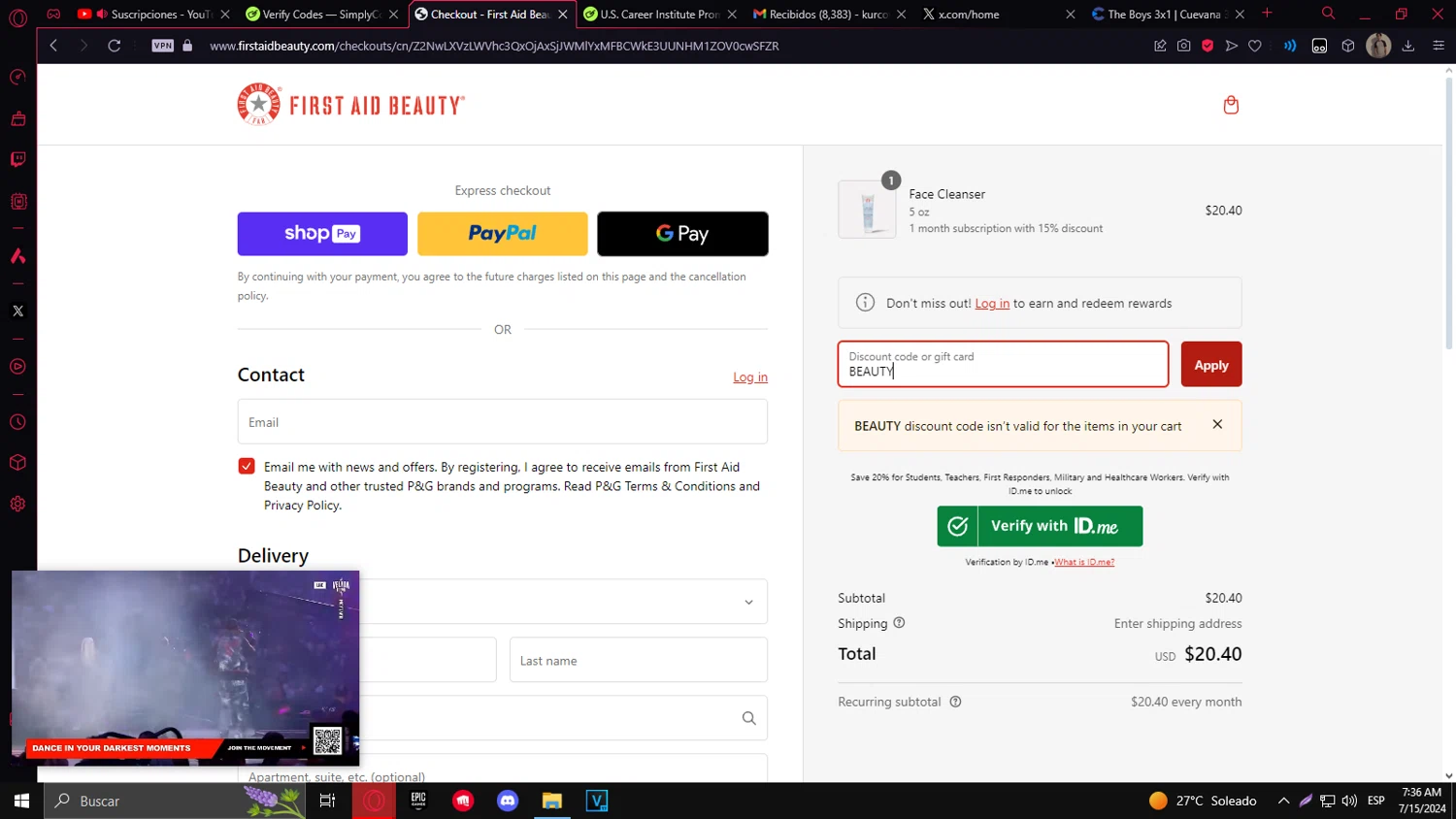Screen dimensions: 1456x819
Task: Switch to U.S. Career Institute tab
Action: click(659, 15)
